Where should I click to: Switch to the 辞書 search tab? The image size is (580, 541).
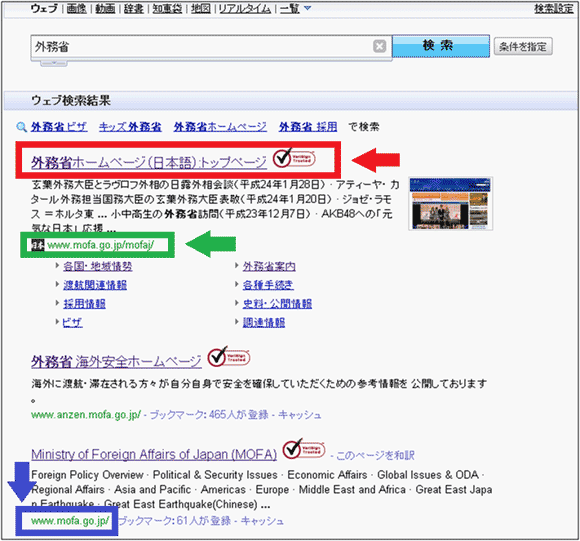[x=134, y=8]
